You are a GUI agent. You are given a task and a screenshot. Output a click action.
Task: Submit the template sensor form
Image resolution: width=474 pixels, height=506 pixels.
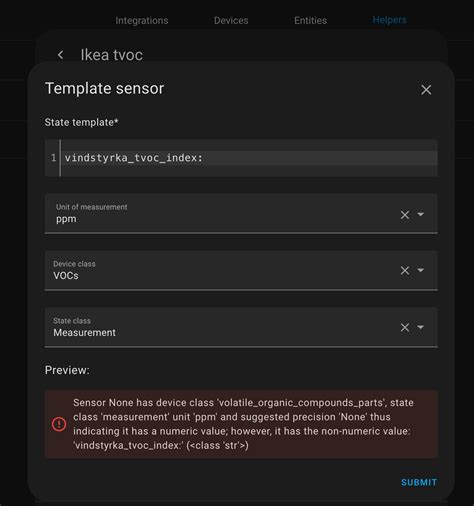coord(419,482)
